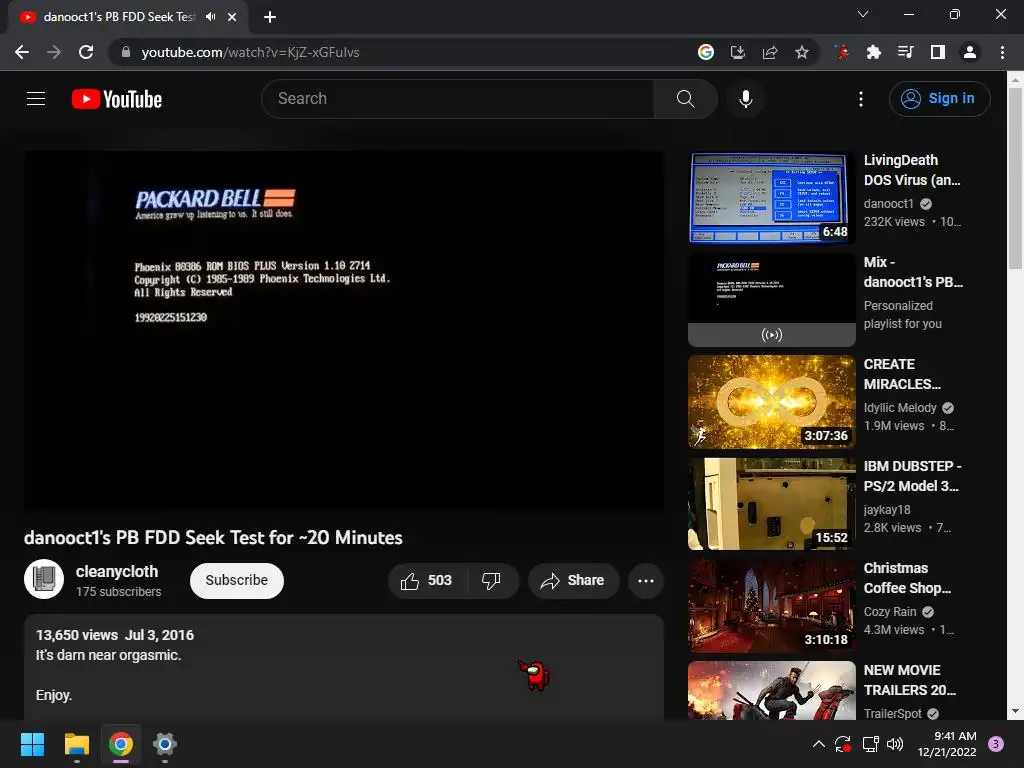
Task: Open Chrome profile icon
Action: pos(969,52)
